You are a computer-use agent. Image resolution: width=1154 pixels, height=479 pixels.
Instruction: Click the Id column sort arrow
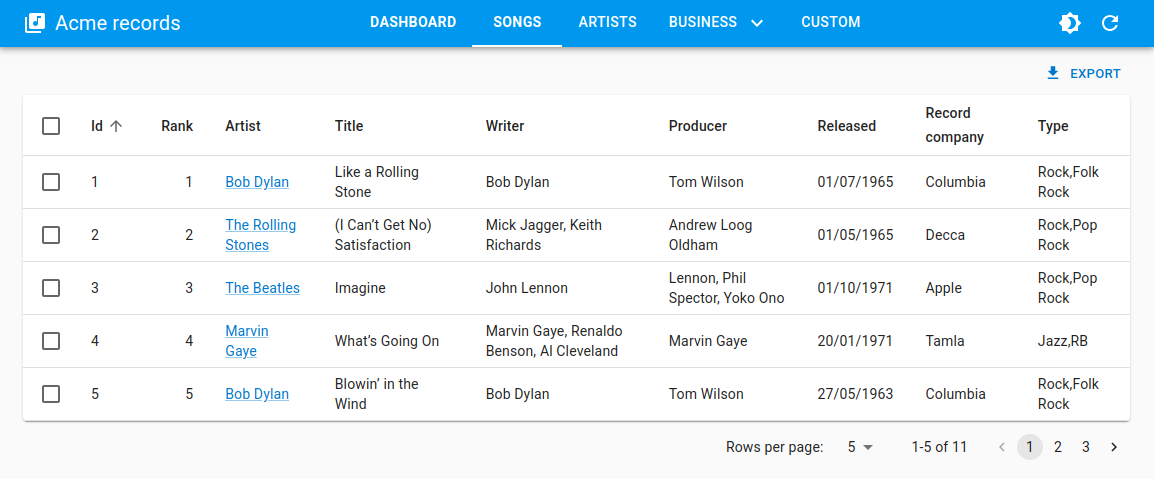pos(116,126)
